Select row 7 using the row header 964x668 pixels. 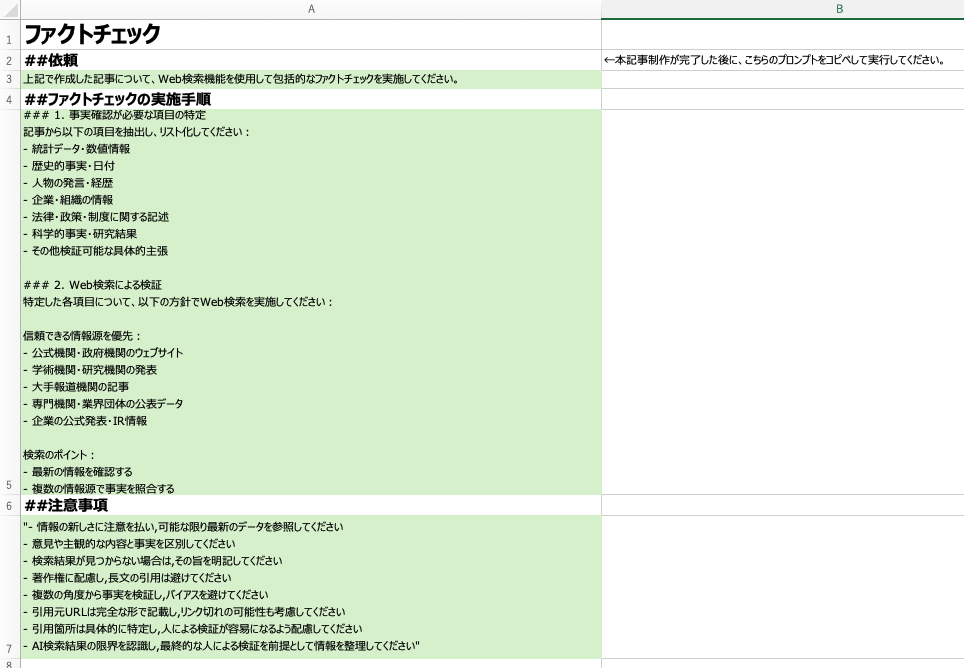coord(8,646)
